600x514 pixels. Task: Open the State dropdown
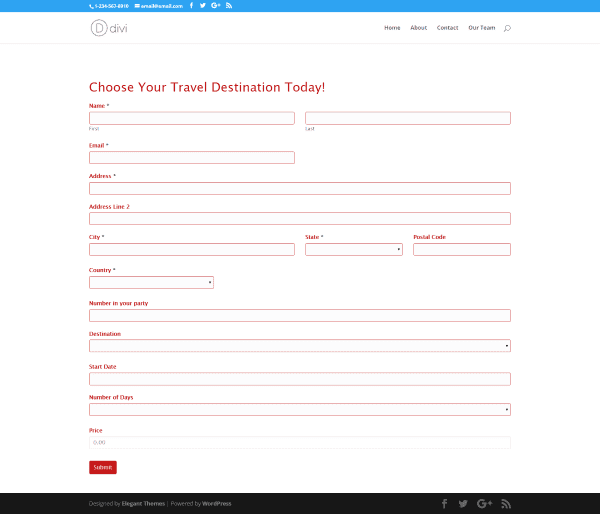click(353, 249)
